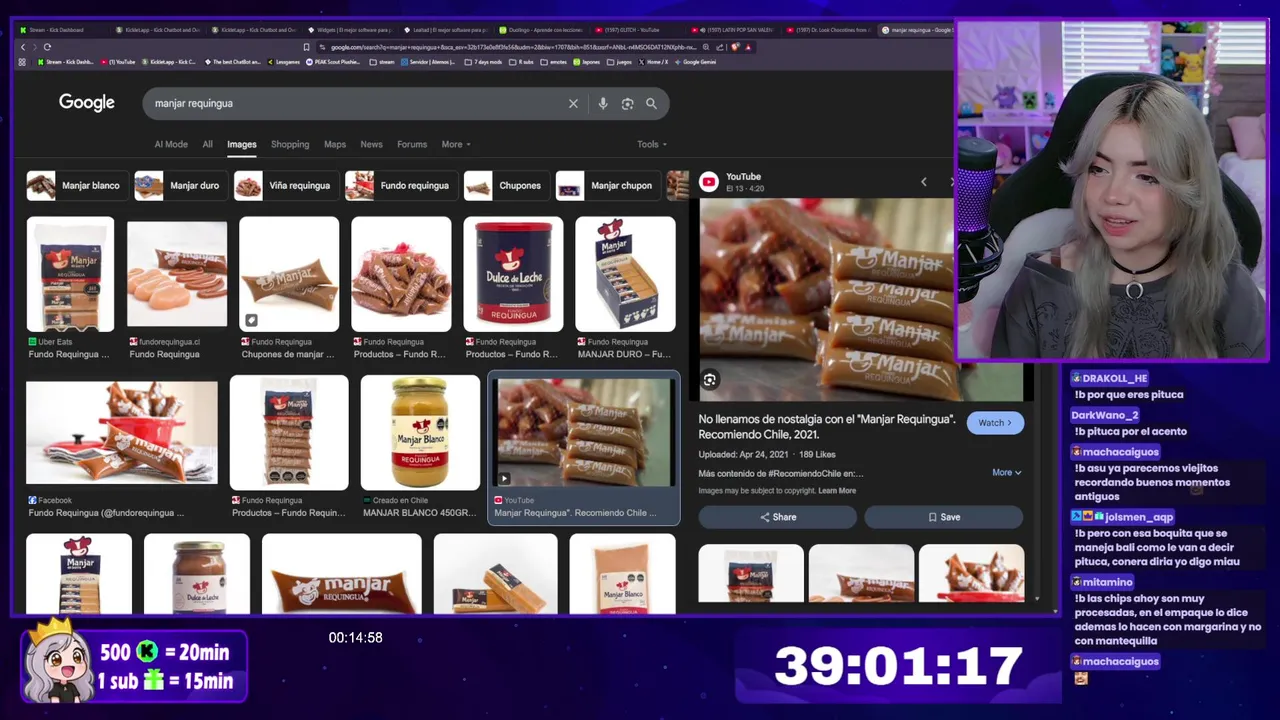Clear the search box with the X icon

[573, 103]
